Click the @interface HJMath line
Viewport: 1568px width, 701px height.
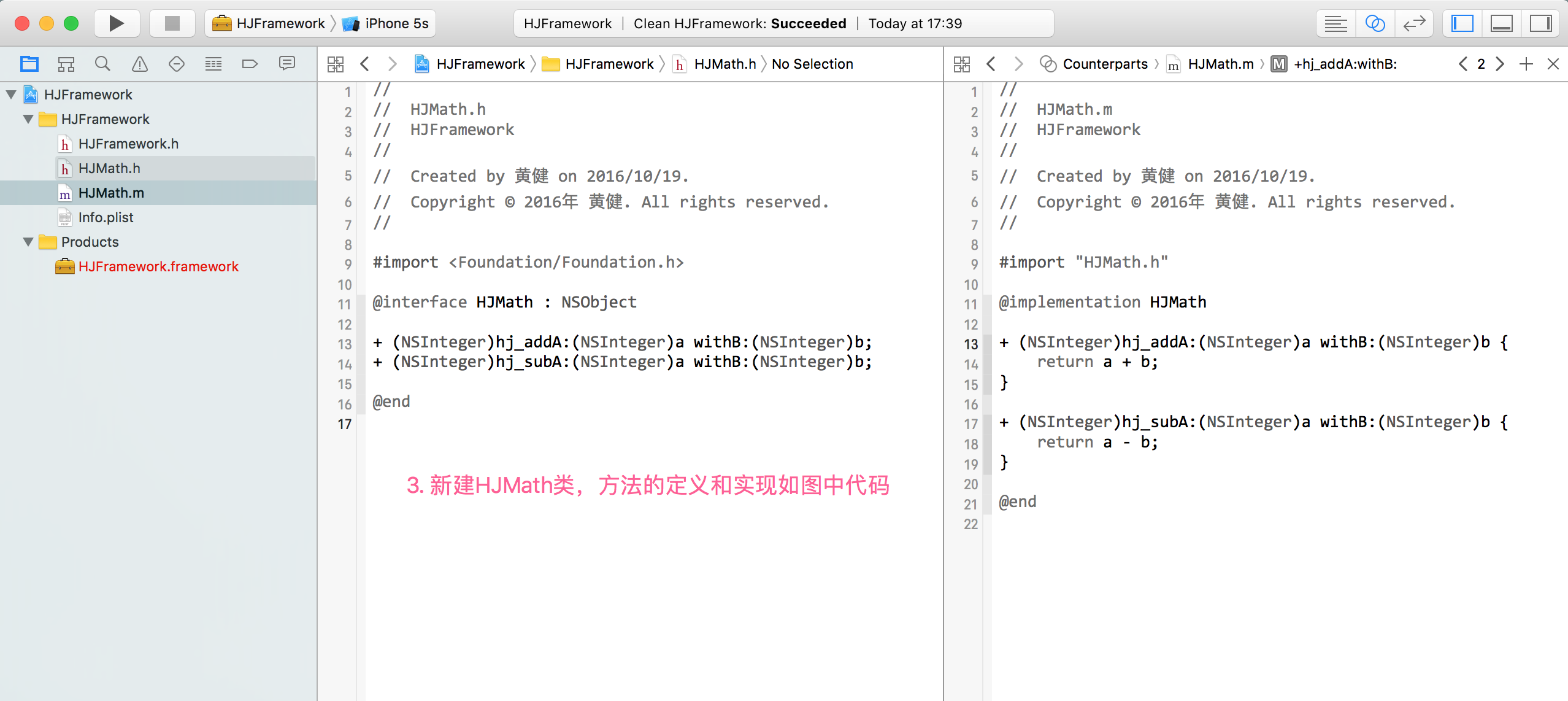pos(504,302)
